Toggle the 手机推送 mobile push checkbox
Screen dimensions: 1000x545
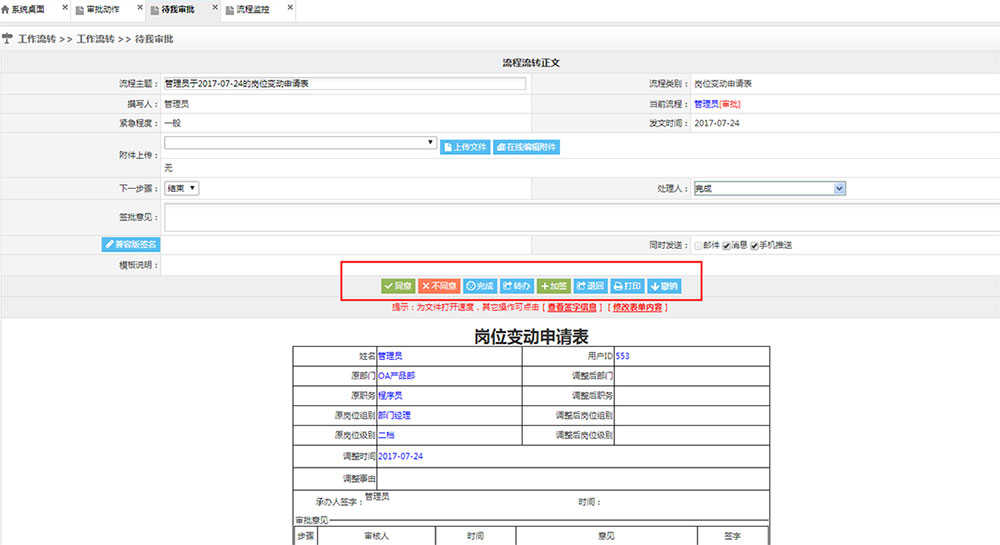(x=755, y=245)
